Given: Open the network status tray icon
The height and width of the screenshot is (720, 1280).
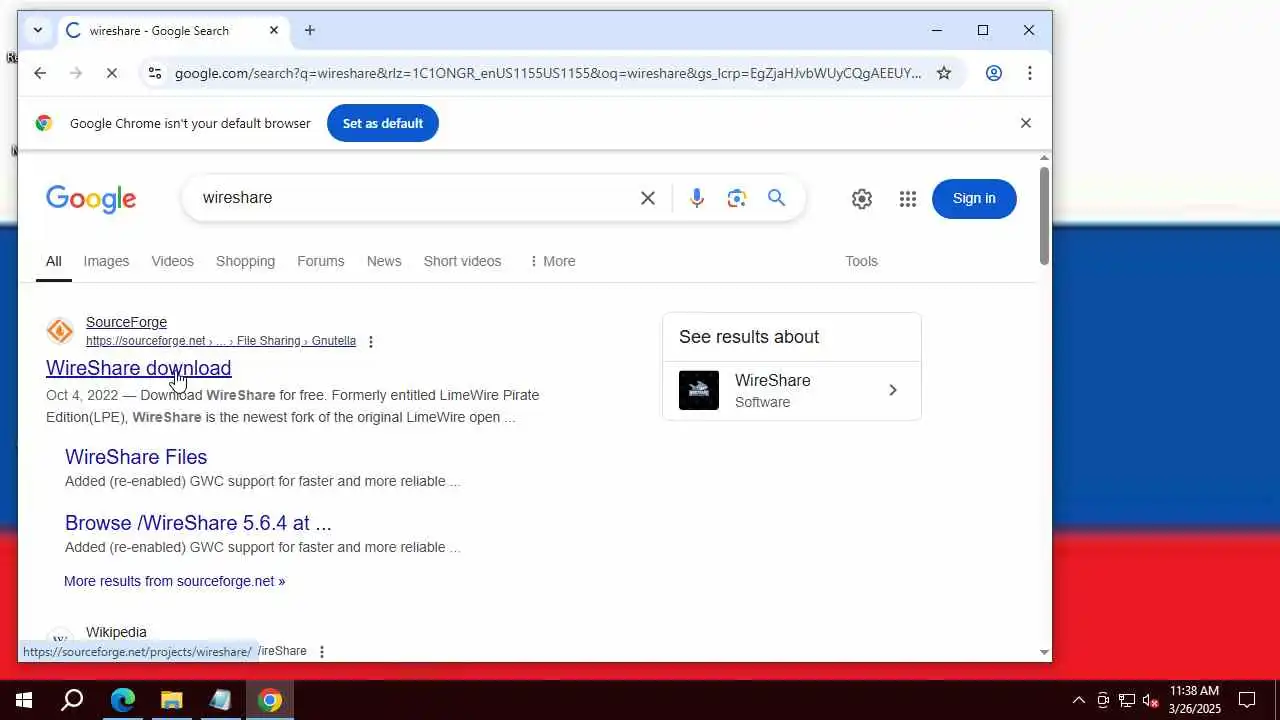Looking at the screenshot, I should coord(1127,700).
